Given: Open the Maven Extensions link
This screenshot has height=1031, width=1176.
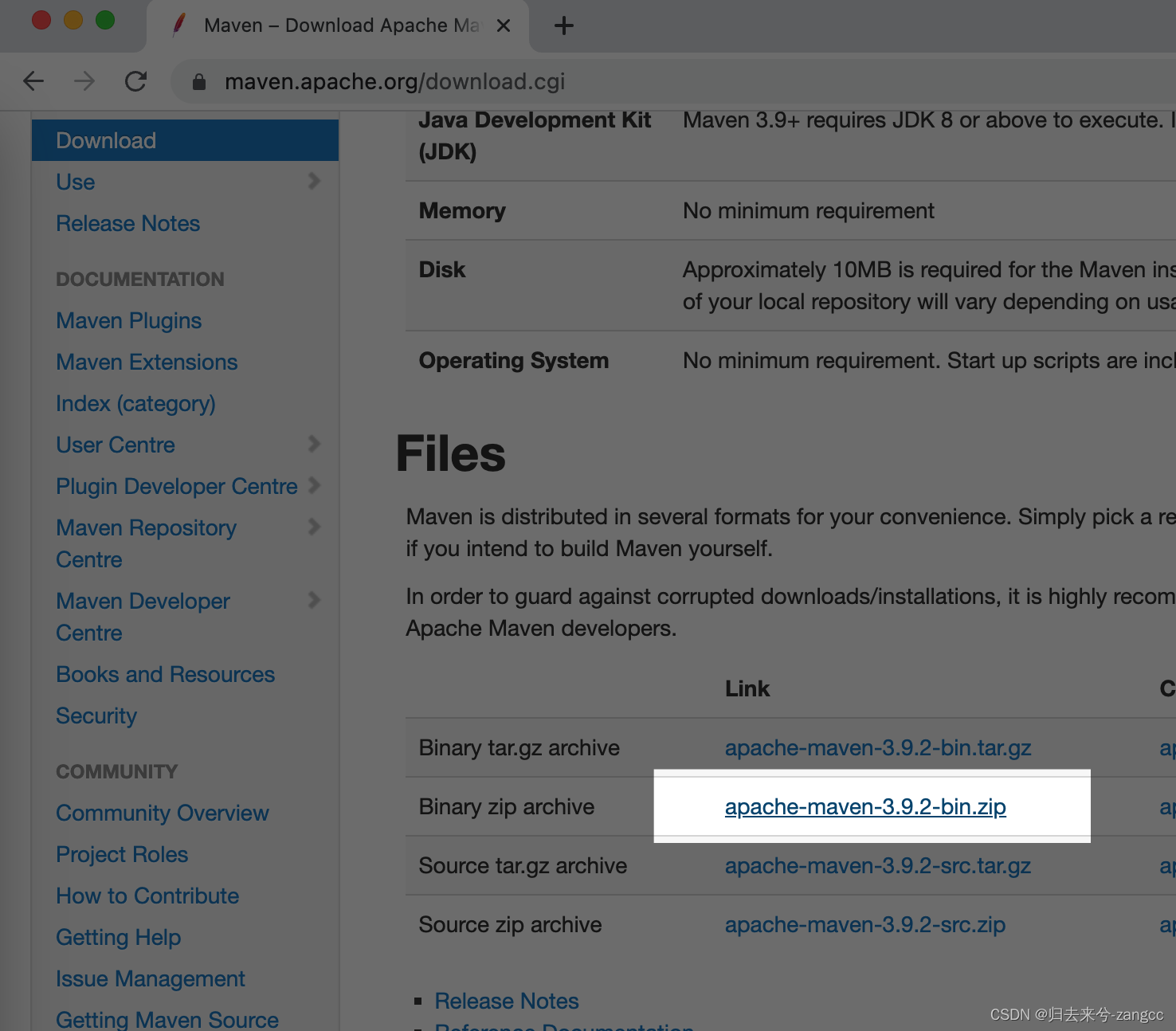Looking at the screenshot, I should [147, 362].
